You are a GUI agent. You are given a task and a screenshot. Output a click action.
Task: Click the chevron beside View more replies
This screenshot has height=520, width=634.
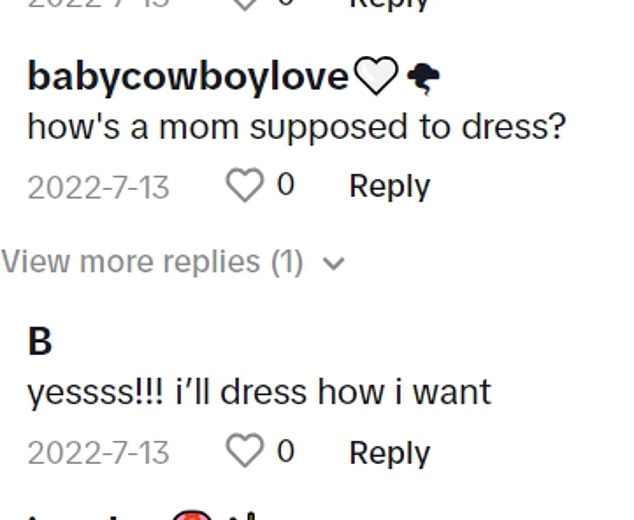(x=335, y=263)
